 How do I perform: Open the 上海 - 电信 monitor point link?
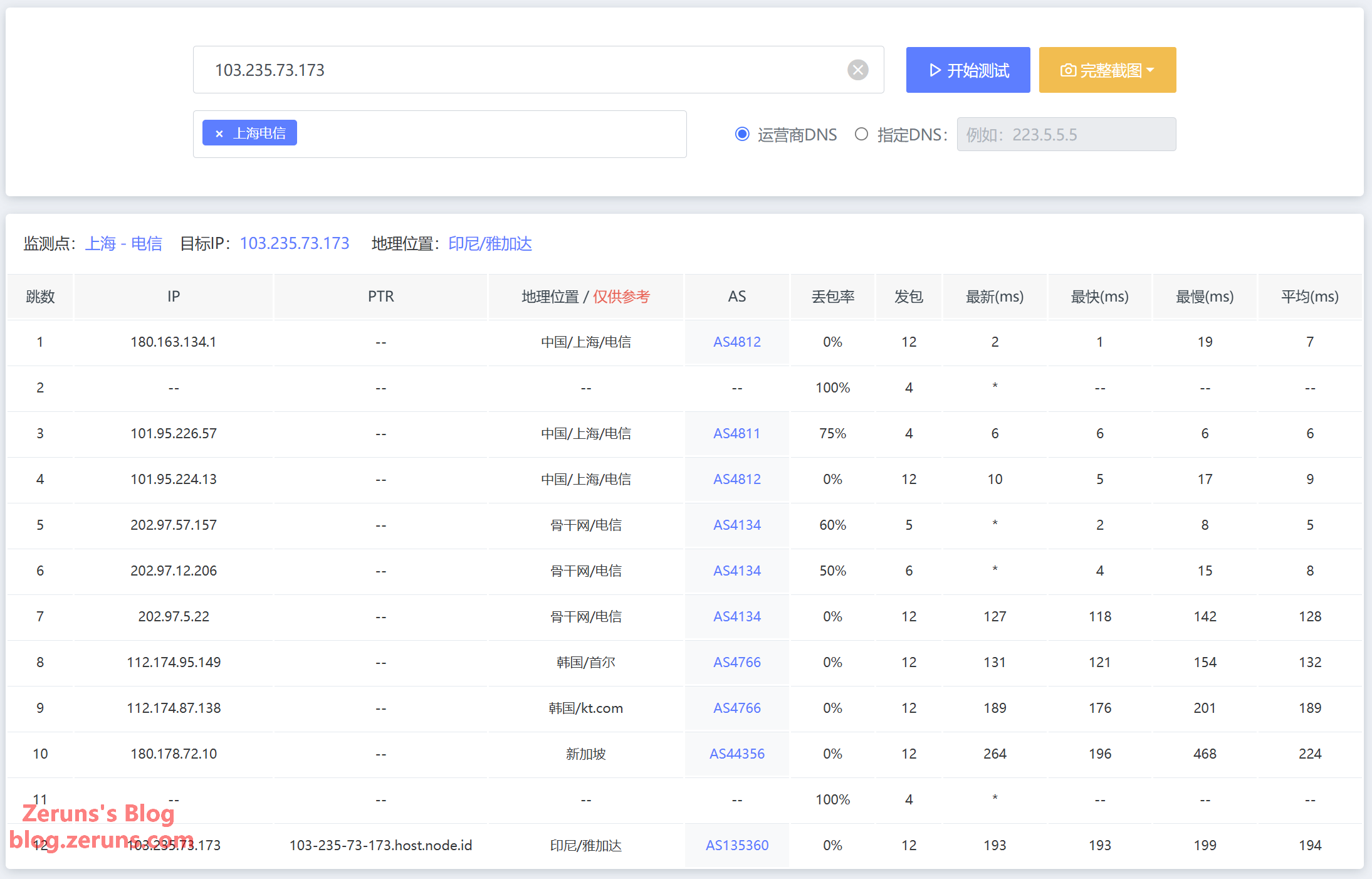123,243
